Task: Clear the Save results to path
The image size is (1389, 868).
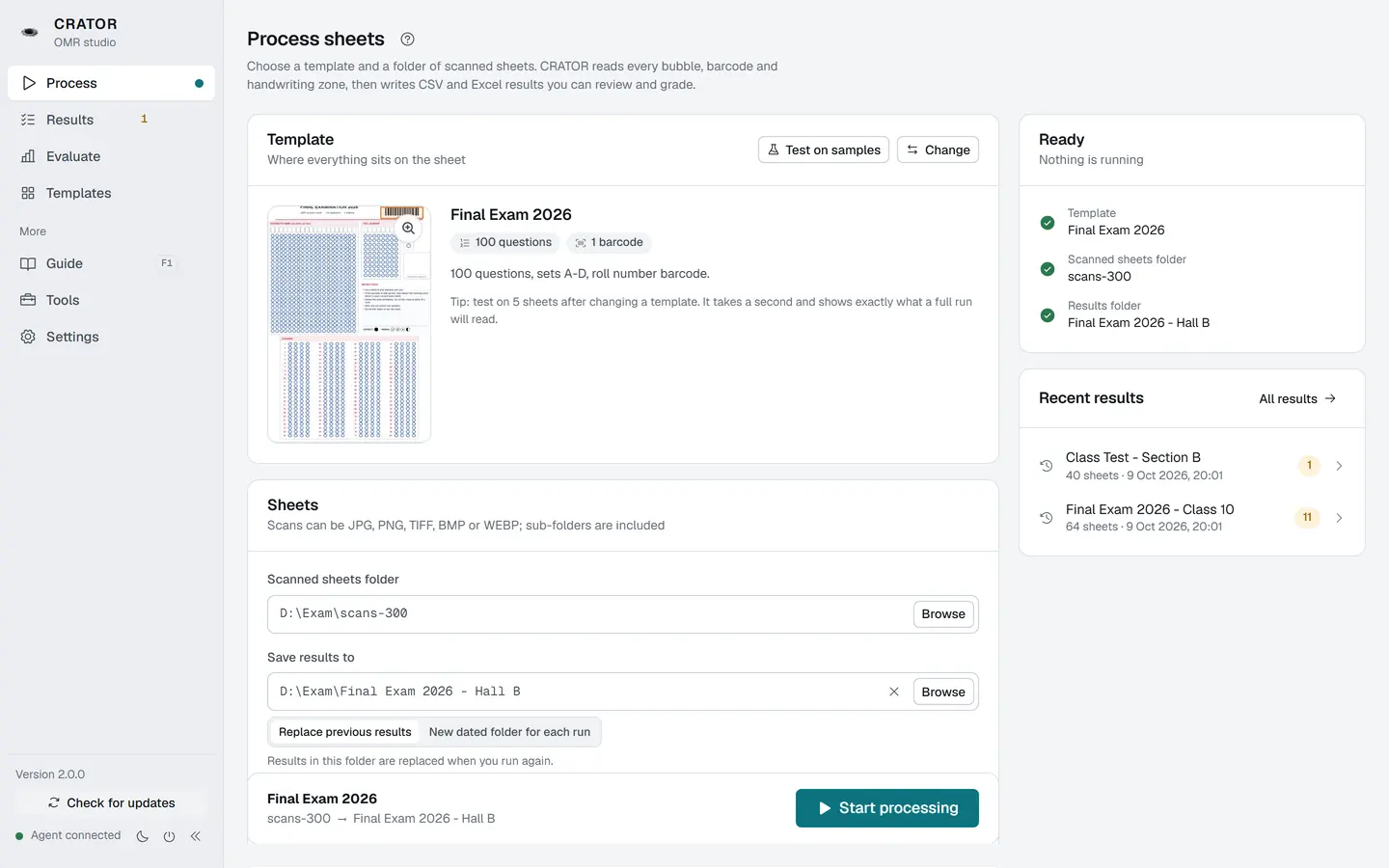Action: (894, 692)
